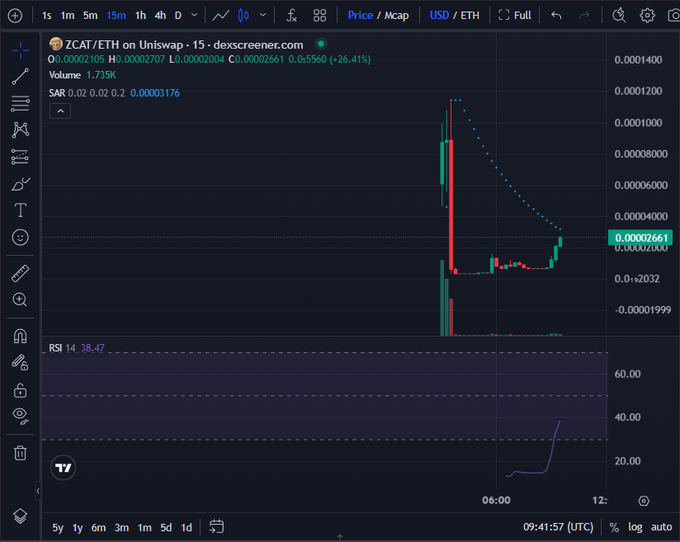680x542 pixels.
Task: Set date range to 5y
Action: [x=58, y=528]
